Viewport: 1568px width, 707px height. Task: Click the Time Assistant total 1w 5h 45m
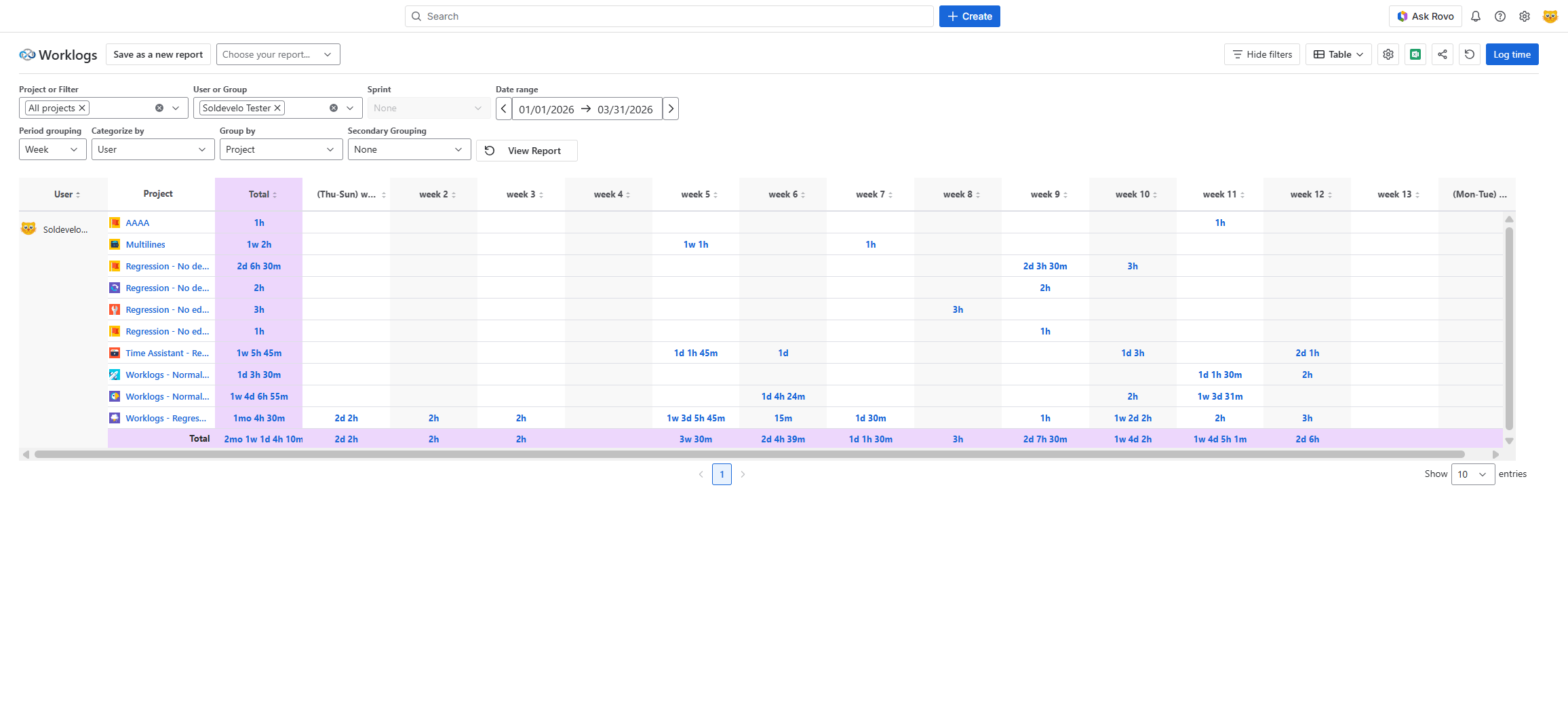tap(259, 353)
